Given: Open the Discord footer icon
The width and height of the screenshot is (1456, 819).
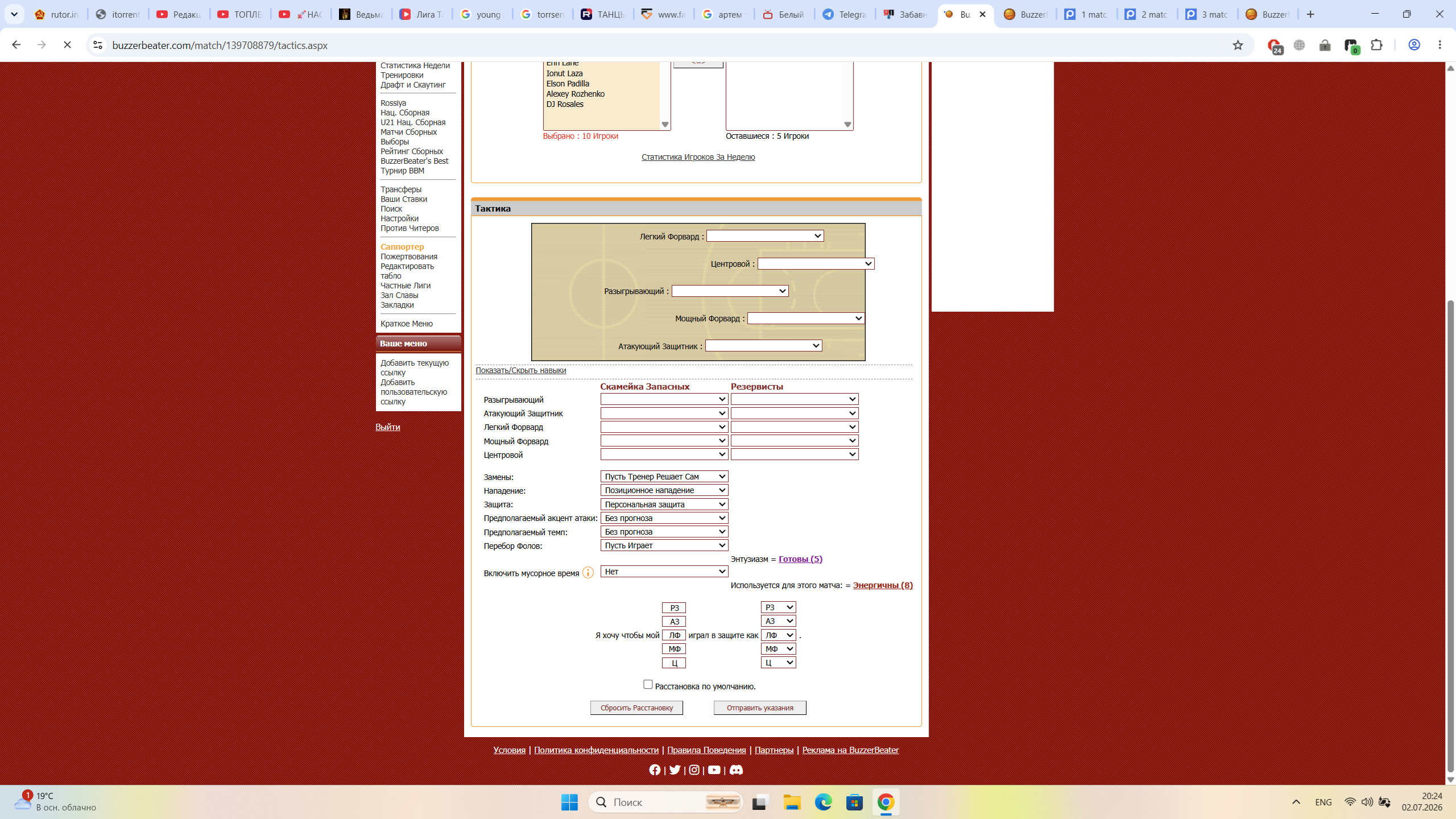Looking at the screenshot, I should click(736, 770).
